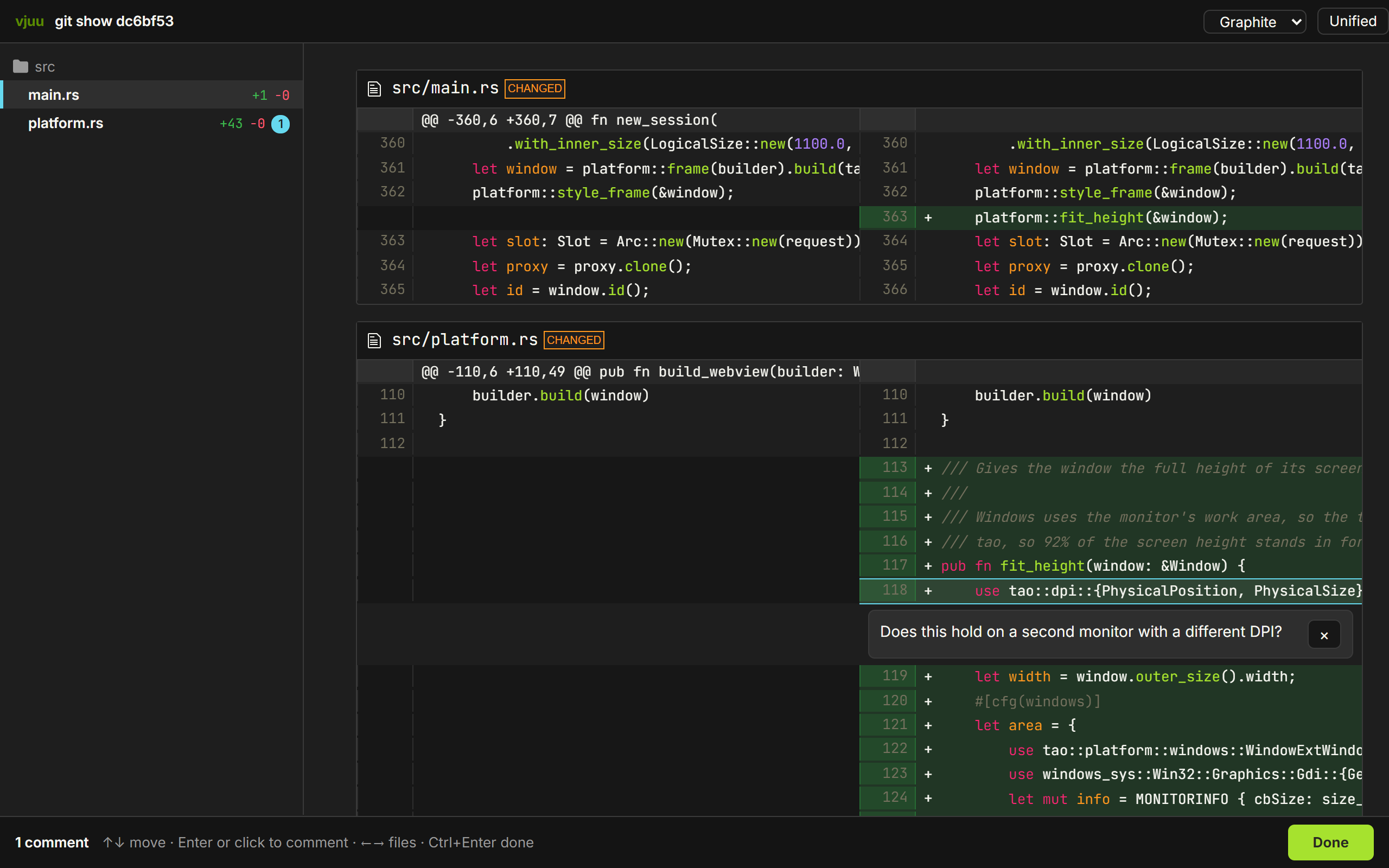Click line 115 Windows uses the monitor's work area
Viewport: 1389px width, 868px height.
1111,517
